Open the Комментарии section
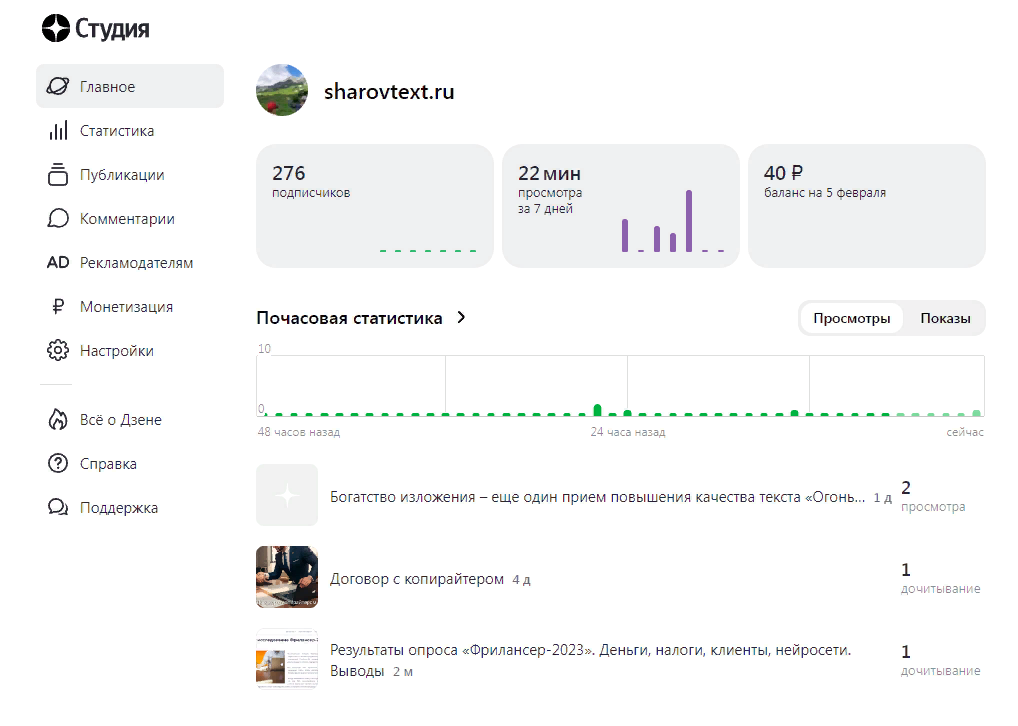Screen dimensions: 1018x726 pyautogui.click(x=60, y=218)
